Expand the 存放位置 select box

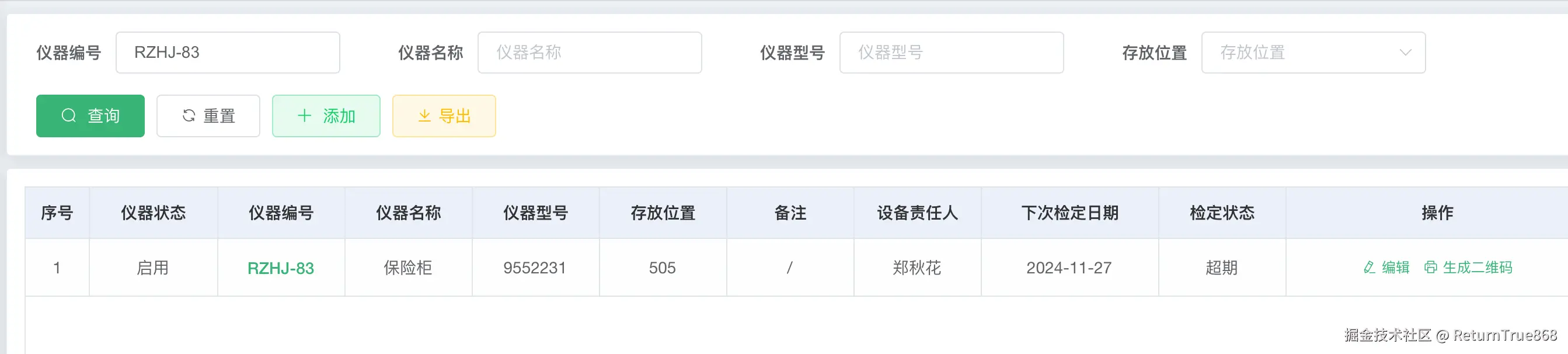pyautogui.click(x=1302, y=53)
